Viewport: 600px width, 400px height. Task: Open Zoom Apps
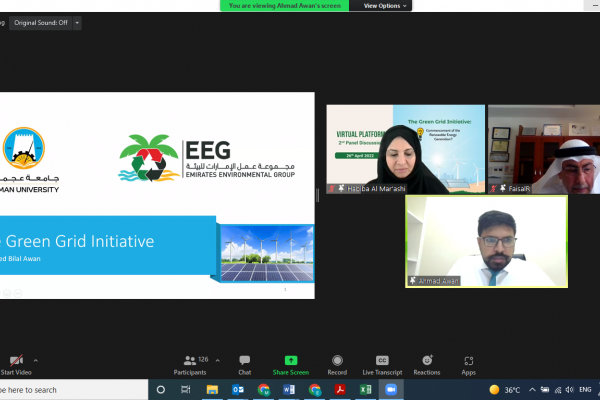(469, 363)
